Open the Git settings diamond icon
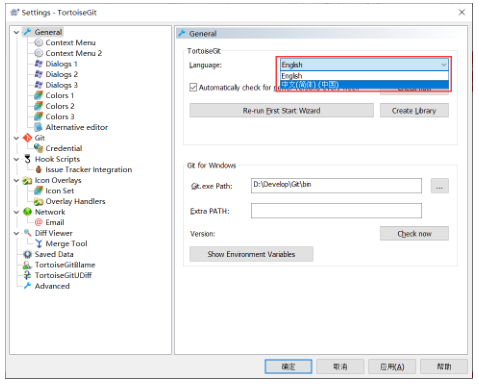The width and height of the screenshot is (478, 384). tap(27, 138)
